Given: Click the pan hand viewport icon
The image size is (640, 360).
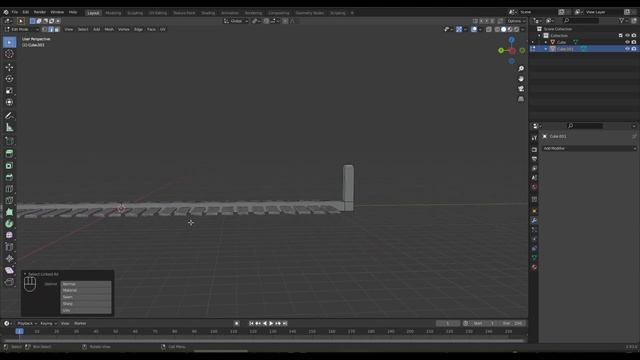Looking at the screenshot, I should point(521,79).
